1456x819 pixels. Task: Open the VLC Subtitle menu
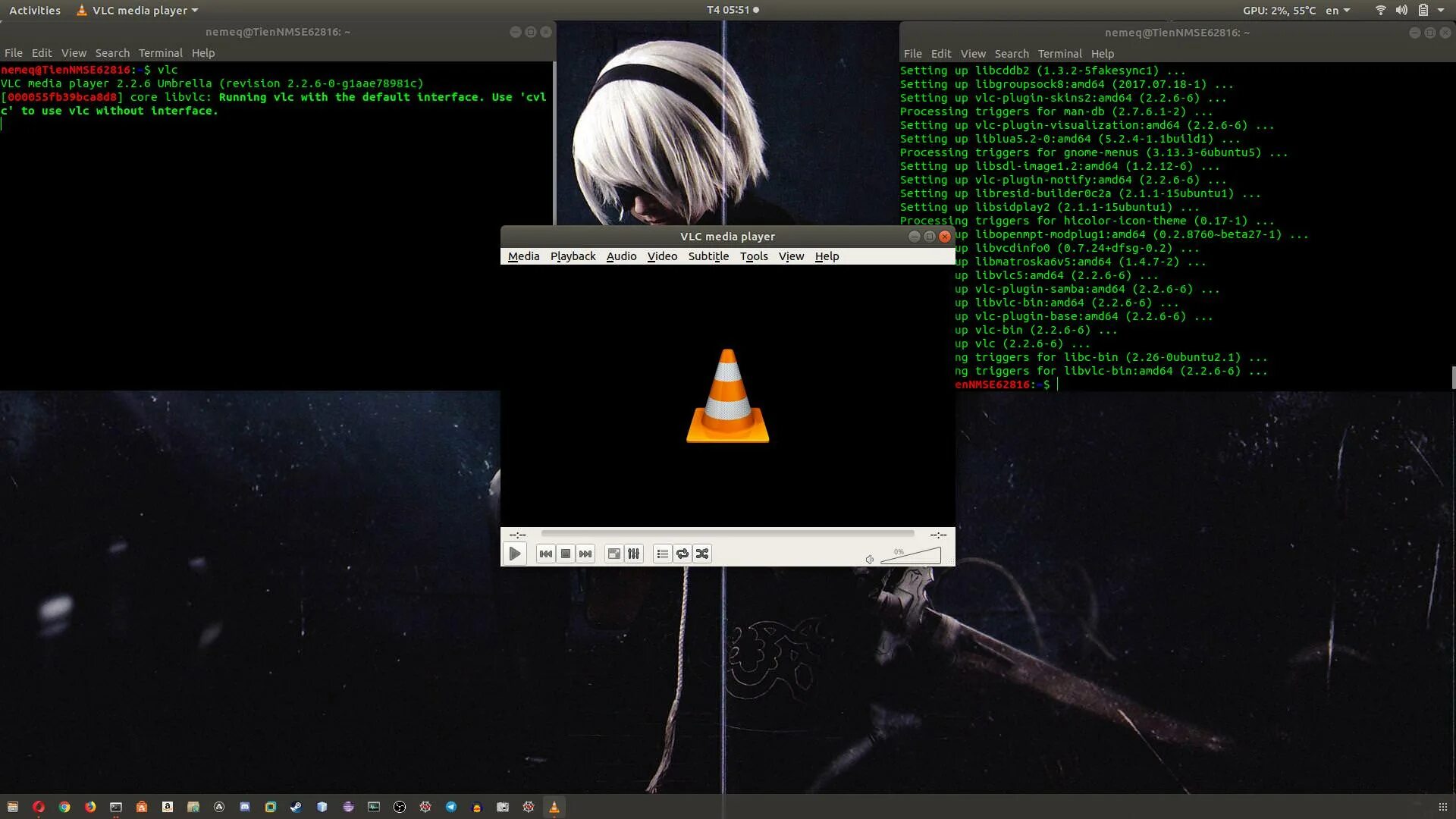pos(708,256)
